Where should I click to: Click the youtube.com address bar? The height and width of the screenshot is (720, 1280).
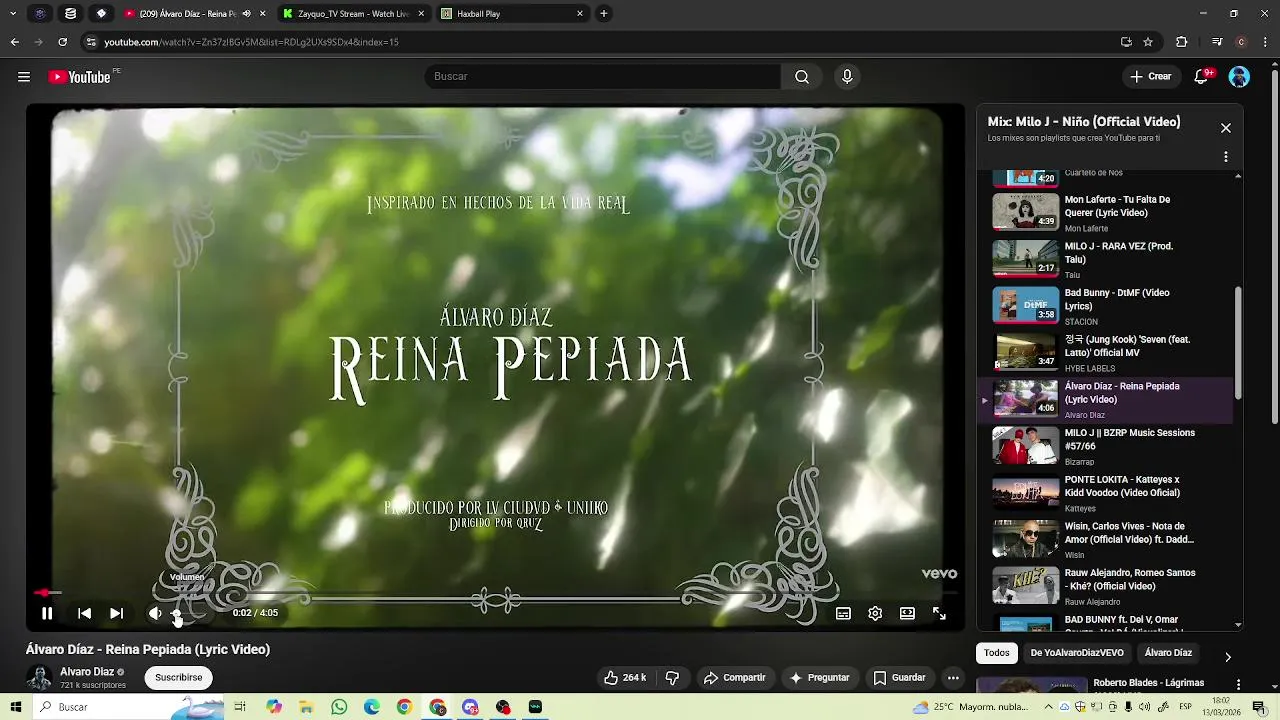coord(600,42)
